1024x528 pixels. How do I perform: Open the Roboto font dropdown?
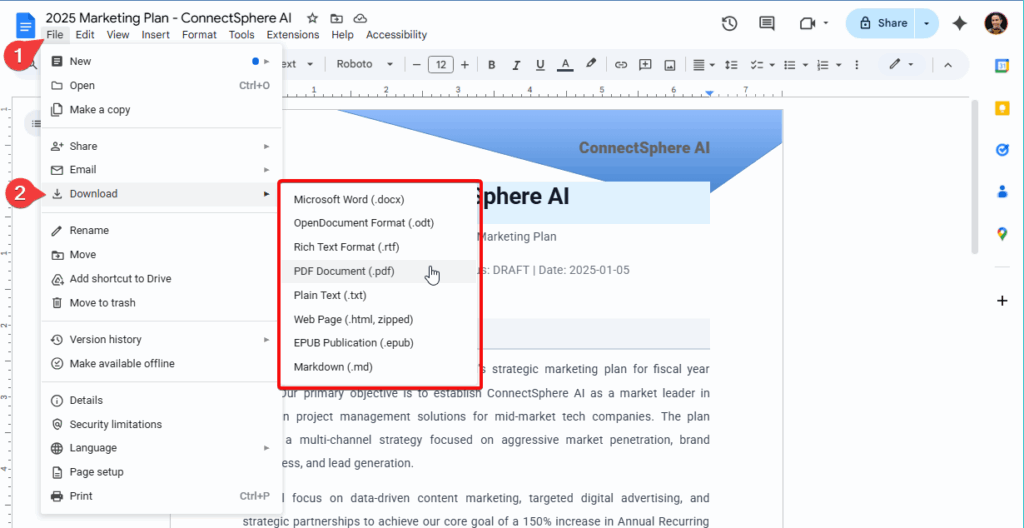pyautogui.click(x=364, y=65)
